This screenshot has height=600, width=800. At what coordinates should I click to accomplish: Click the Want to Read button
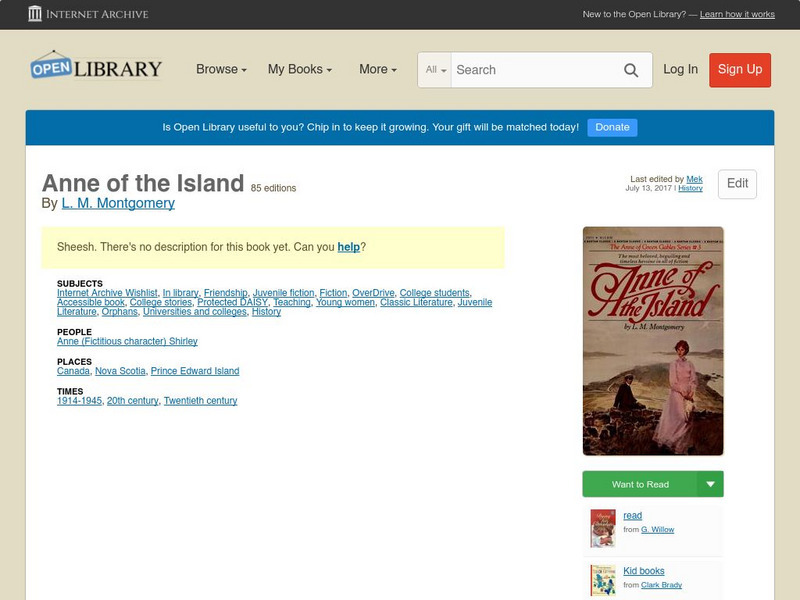pos(640,484)
